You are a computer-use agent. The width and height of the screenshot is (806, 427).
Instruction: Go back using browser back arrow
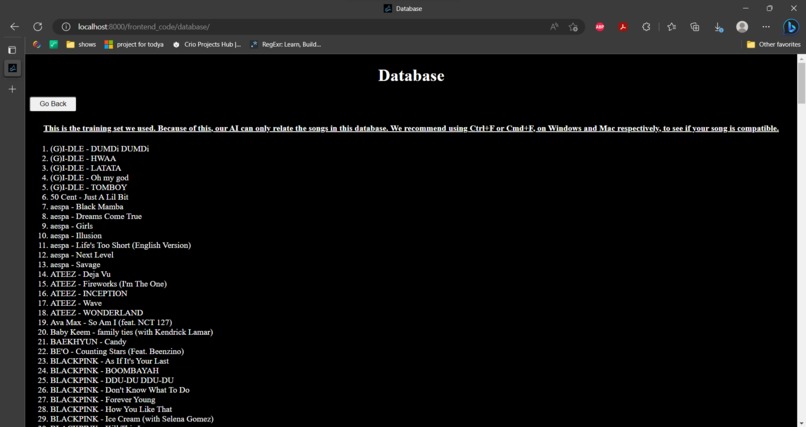(x=14, y=27)
